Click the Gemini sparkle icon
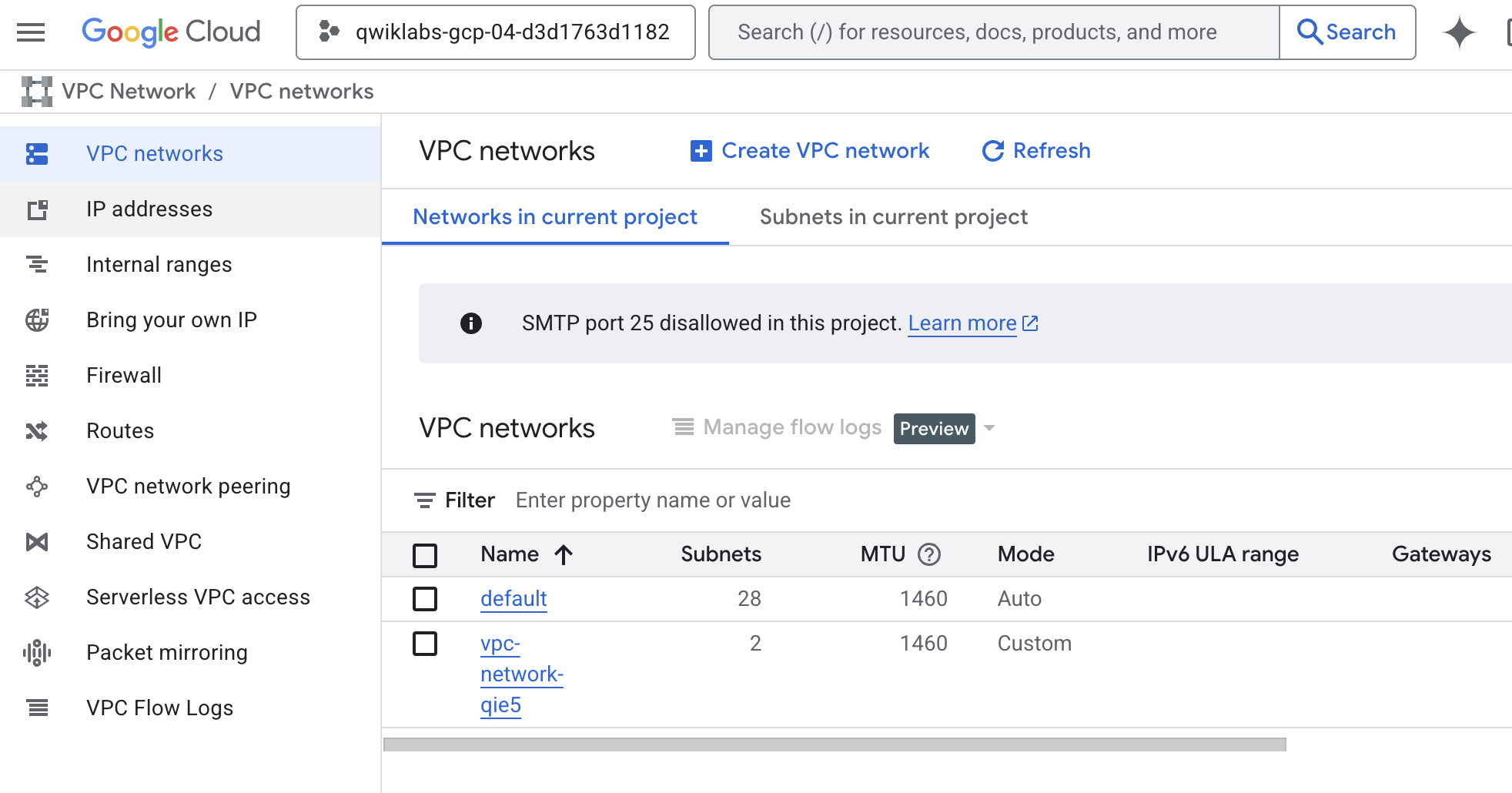Screen dimensions: 1512x793 (x=1458, y=32)
